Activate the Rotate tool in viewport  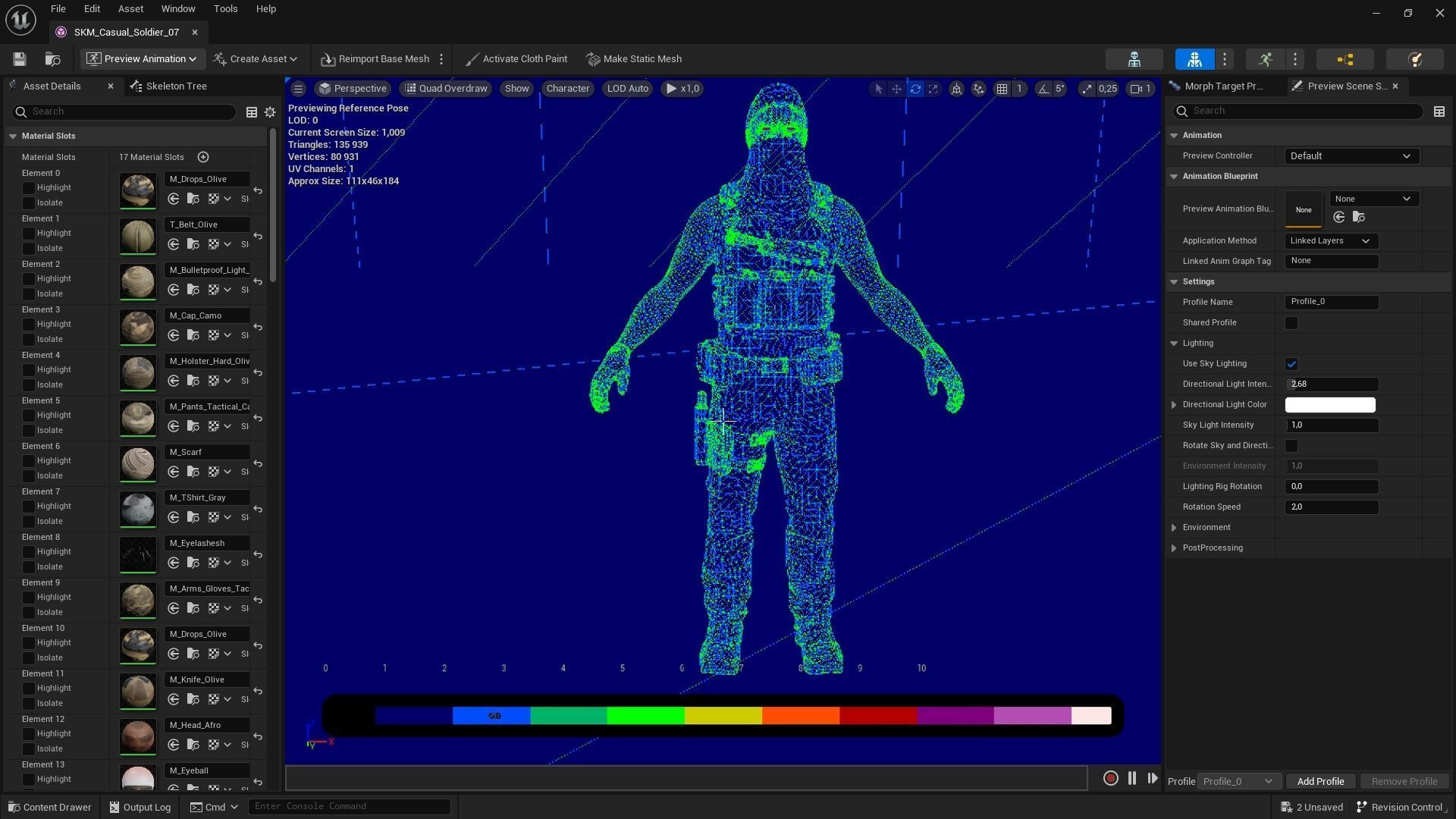coord(915,89)
